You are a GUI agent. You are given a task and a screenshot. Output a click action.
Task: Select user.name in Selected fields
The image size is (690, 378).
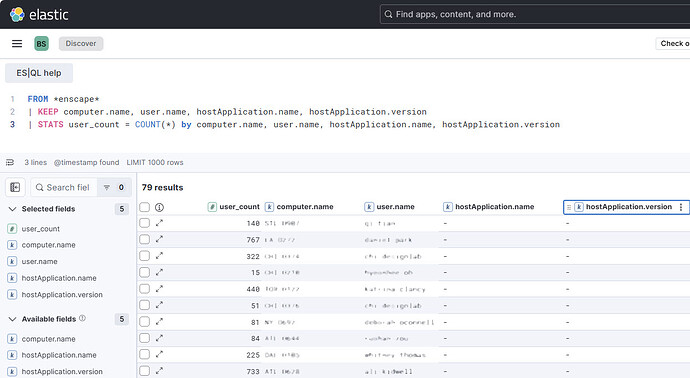(x=40, y=261)
